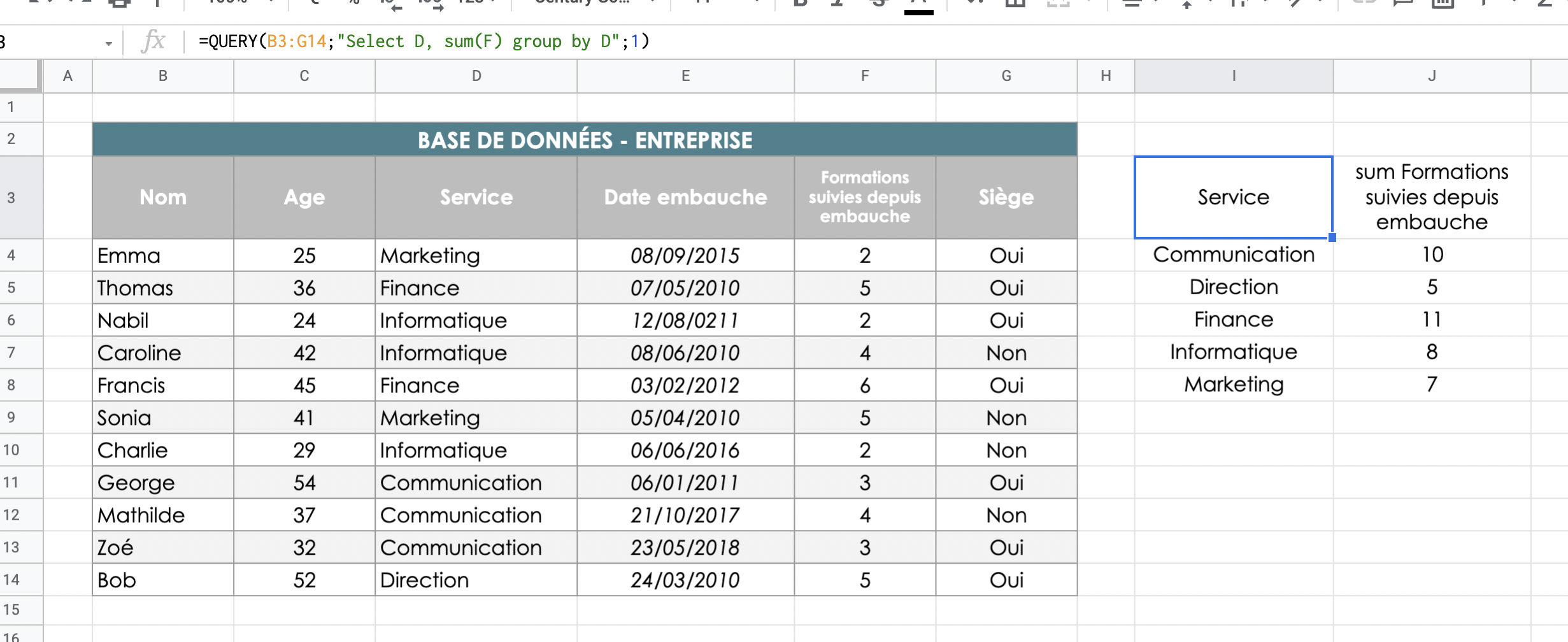1568x642 pixels.
Task: Click Bob's Direction service cell
Action: tap(476, 580)
